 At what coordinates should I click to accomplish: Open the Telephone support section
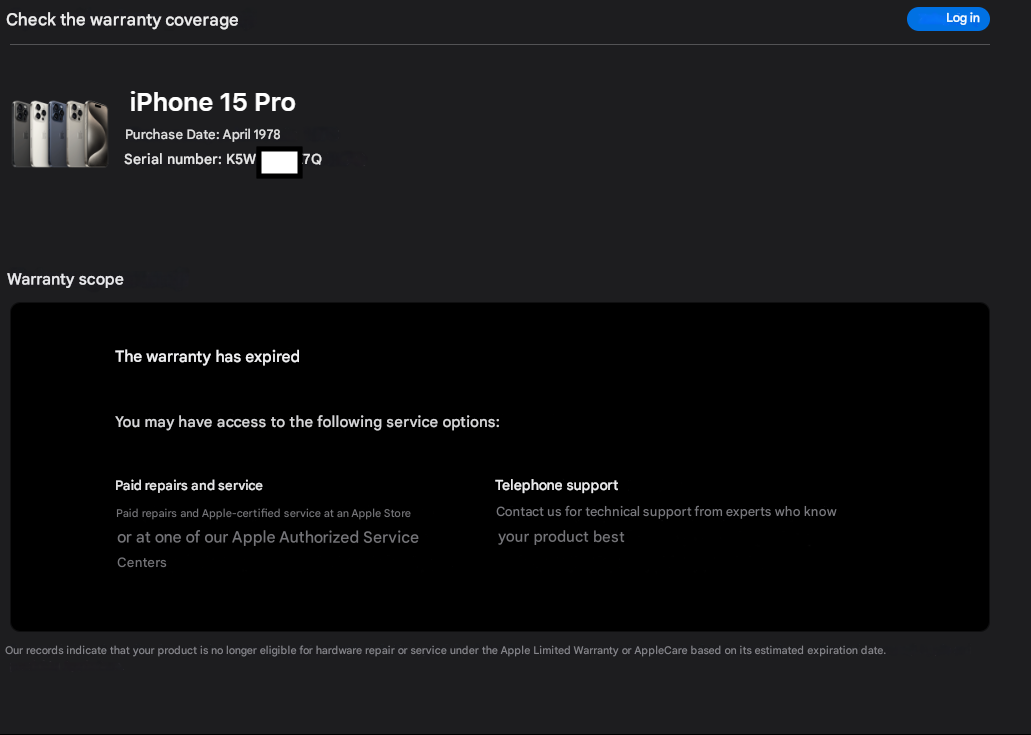(556, 485)
